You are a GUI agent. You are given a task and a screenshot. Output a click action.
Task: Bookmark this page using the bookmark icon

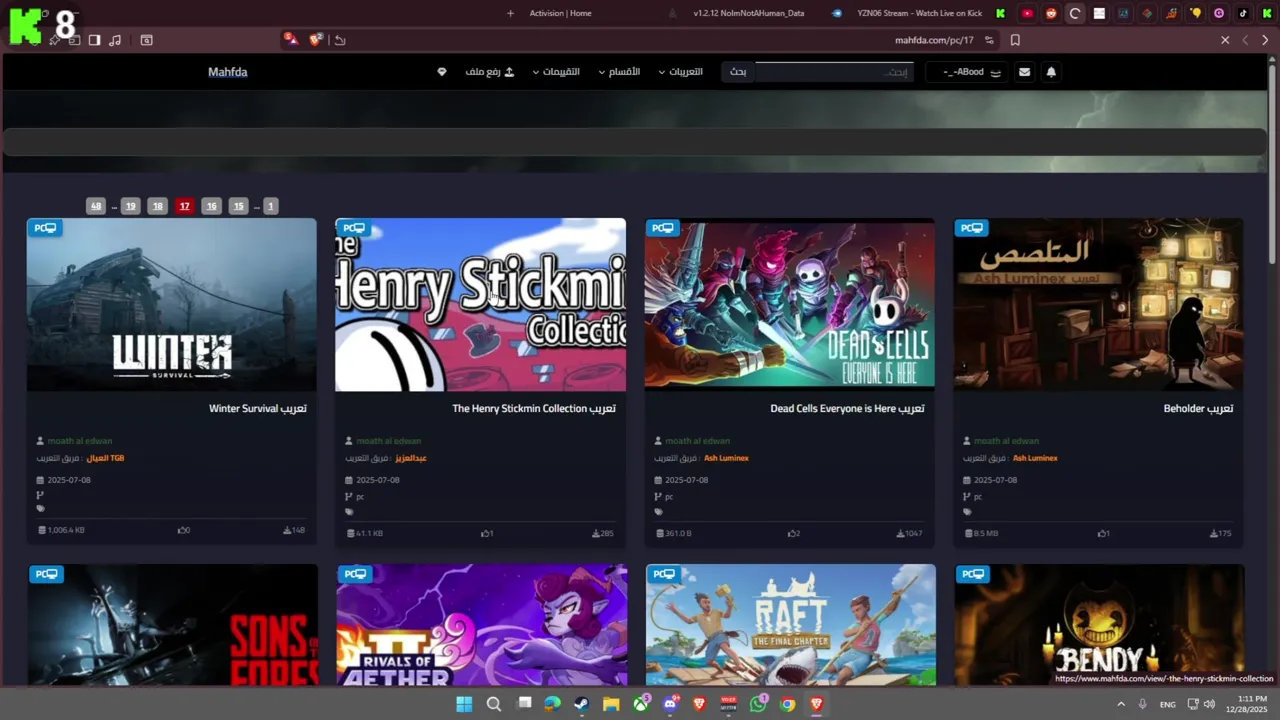[1015, 40]
